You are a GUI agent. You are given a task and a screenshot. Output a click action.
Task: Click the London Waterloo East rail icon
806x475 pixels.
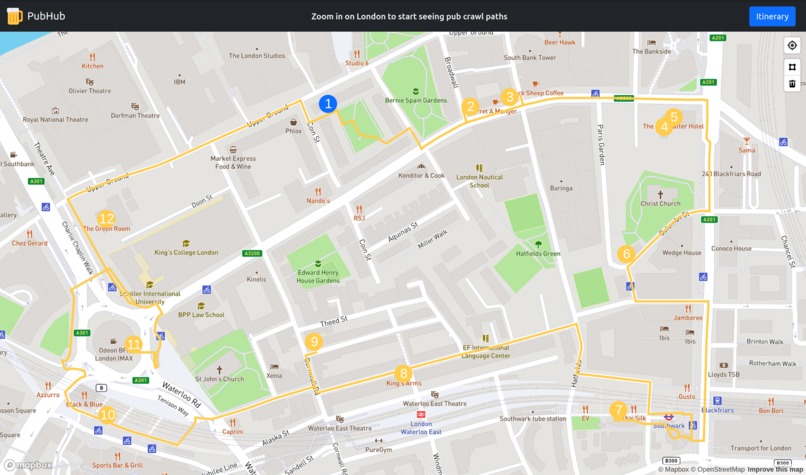[420, 414]
